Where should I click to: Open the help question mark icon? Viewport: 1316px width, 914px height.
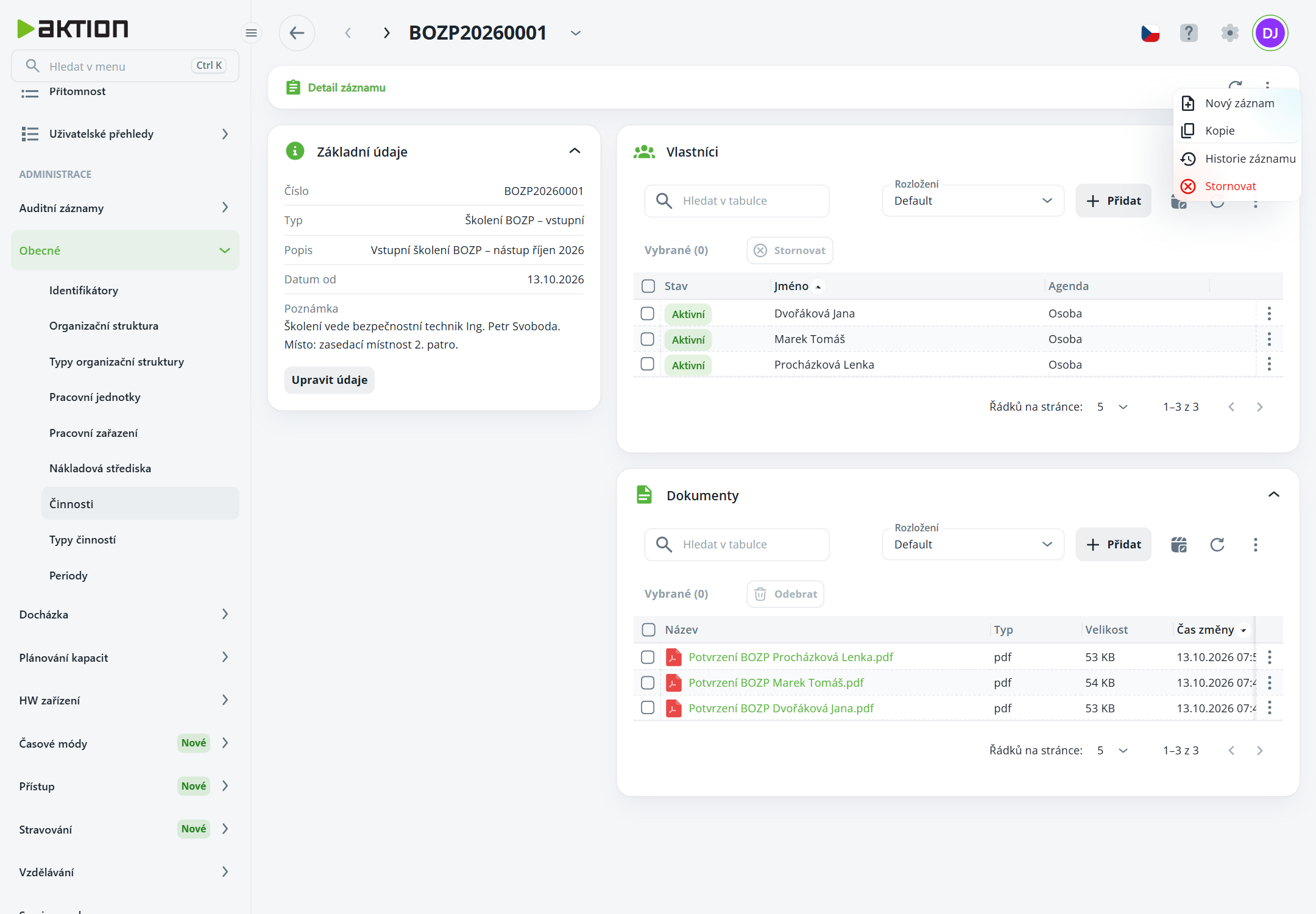[x=1189, y=33]
